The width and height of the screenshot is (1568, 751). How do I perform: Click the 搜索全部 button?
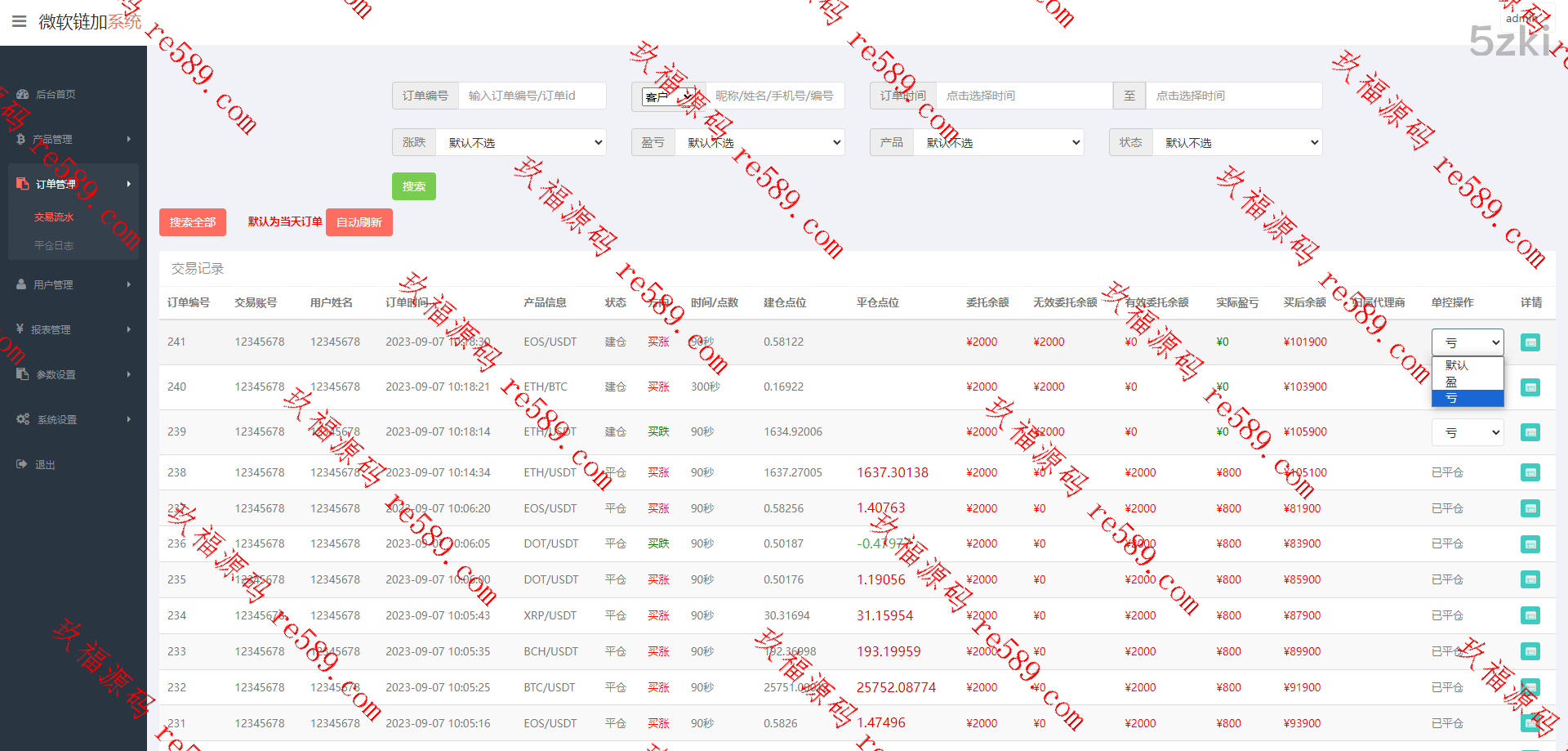coord(193,222)
